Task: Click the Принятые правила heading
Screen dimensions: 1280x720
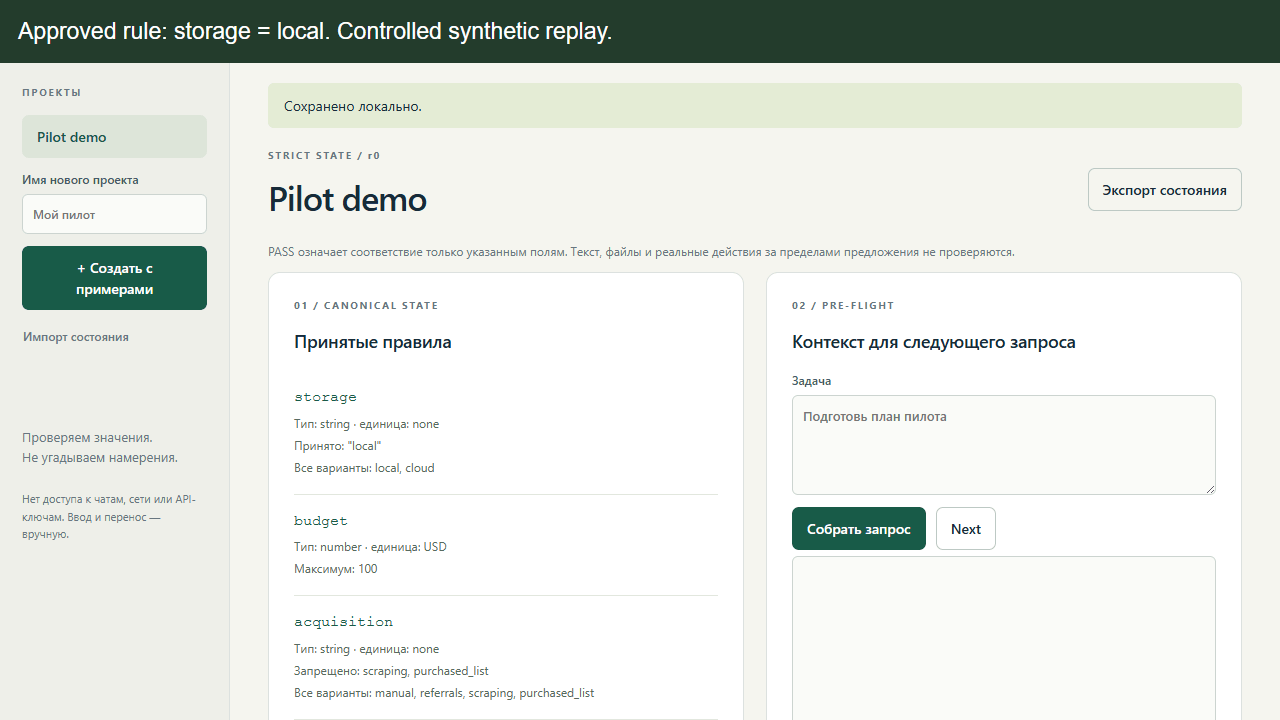Action: tap(372, 342)
